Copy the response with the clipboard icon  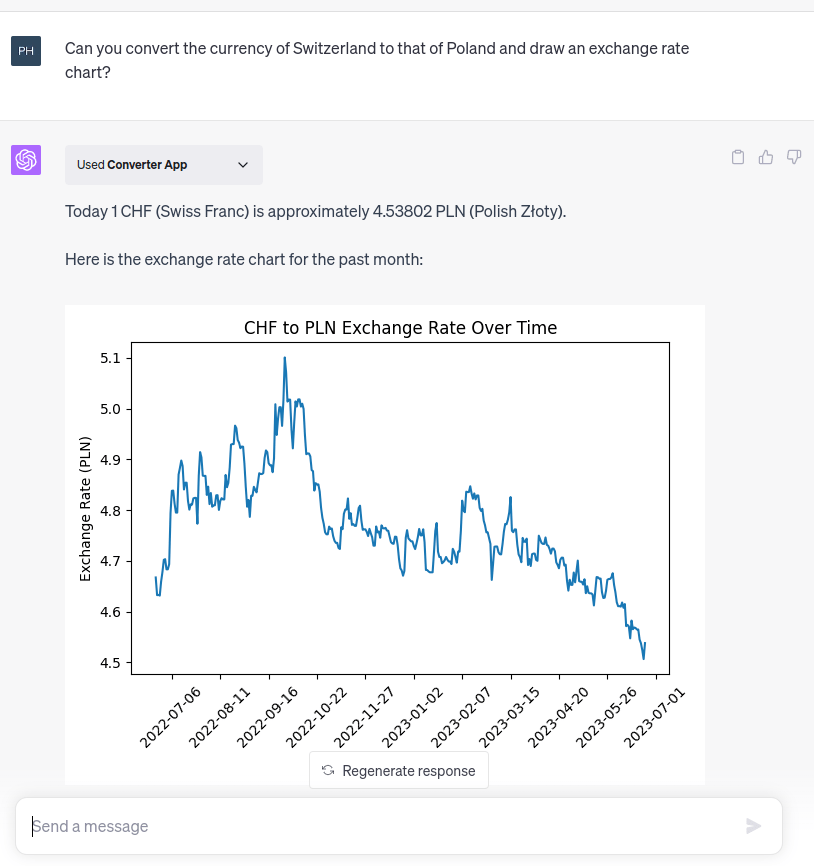point(738,157)
